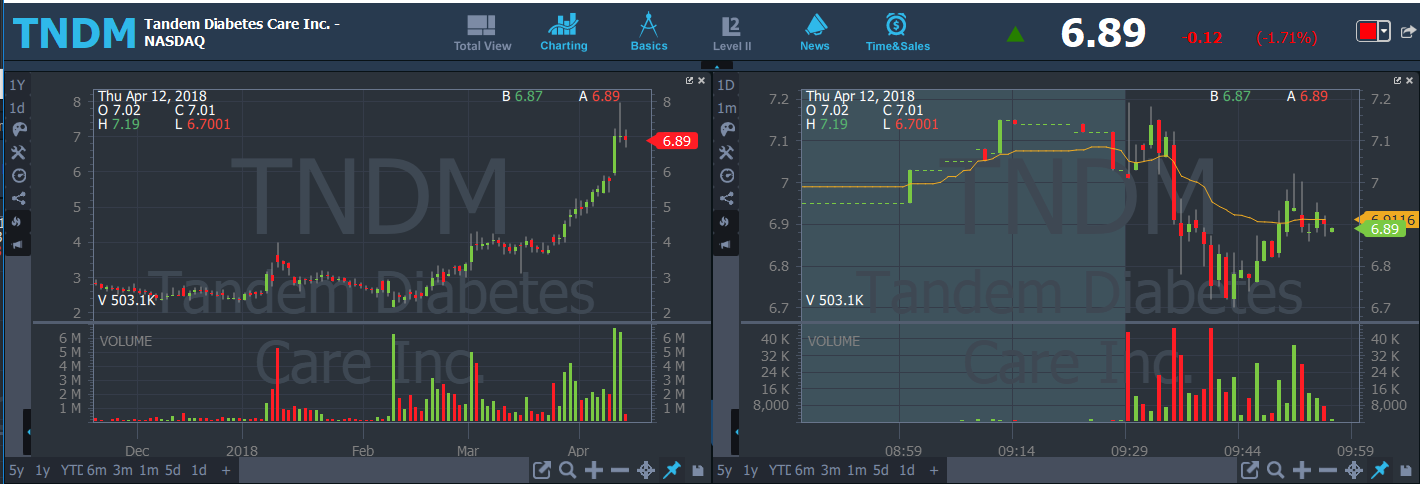Image resolution: width=1420 pixels, height=484 pixels.
Task: Zoom out on the left chart
Action: coord(620,470)
